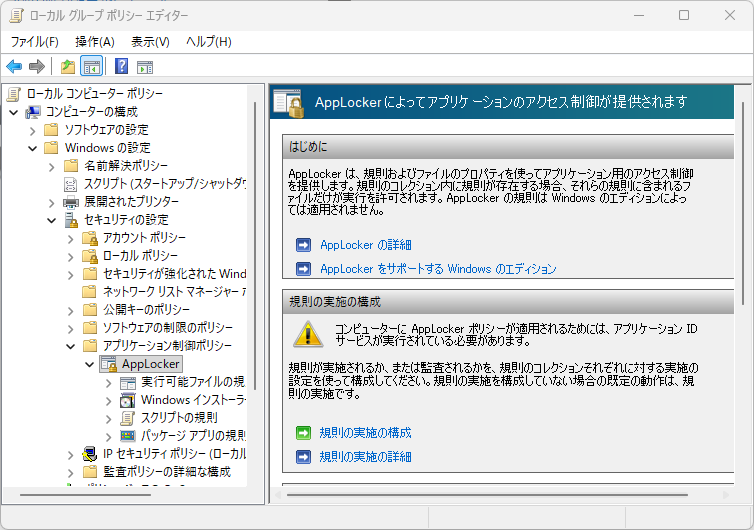Open AppLocker をサポートする Windows のエディション link

[438, 269]
